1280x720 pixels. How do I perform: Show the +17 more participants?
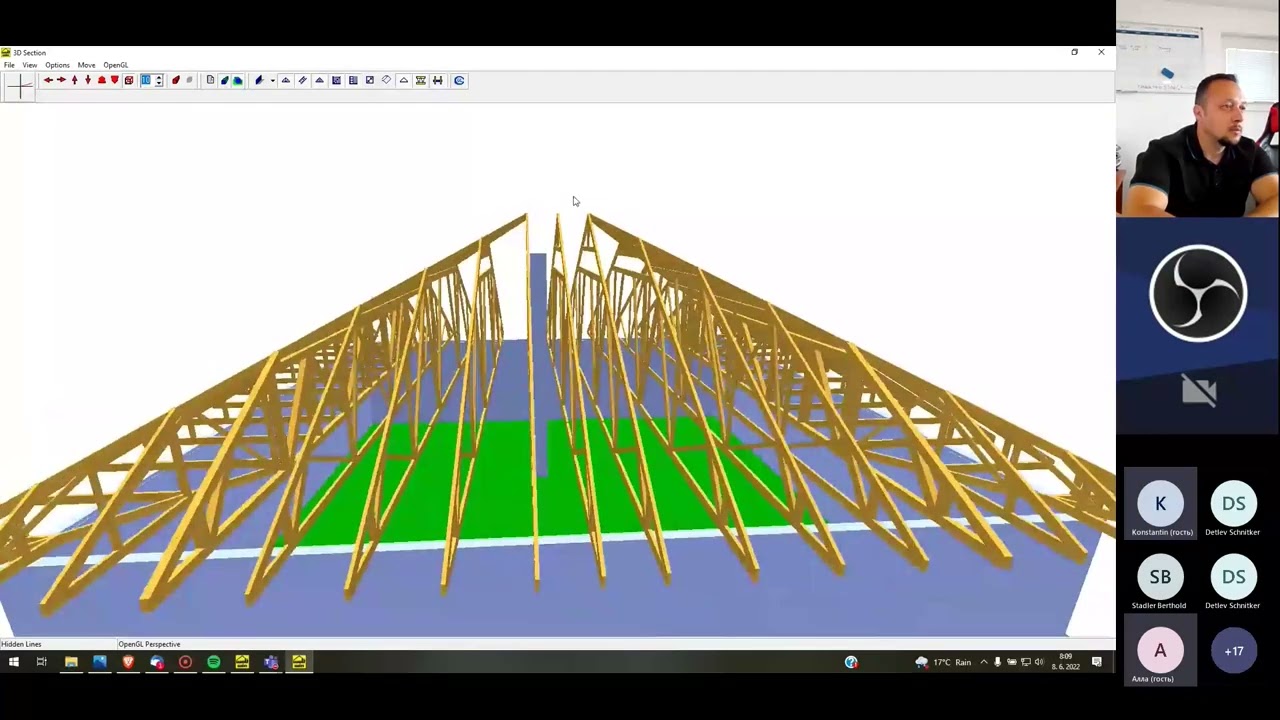(1234, 650)
